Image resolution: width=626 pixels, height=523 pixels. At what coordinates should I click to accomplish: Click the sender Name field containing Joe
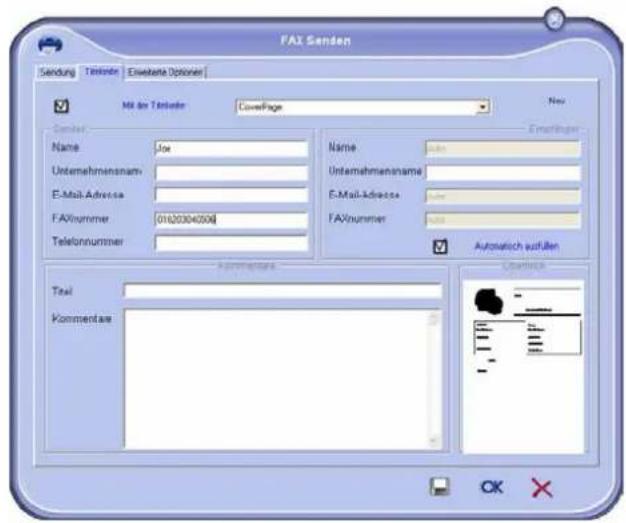231,149
